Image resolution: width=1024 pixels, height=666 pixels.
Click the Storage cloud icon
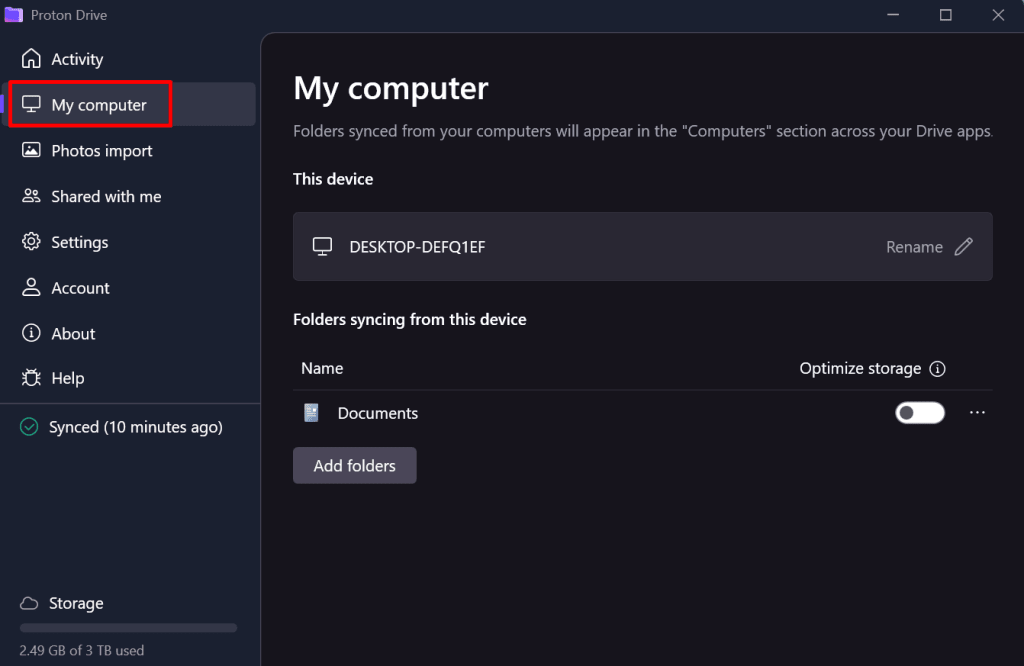click(29, 603)
